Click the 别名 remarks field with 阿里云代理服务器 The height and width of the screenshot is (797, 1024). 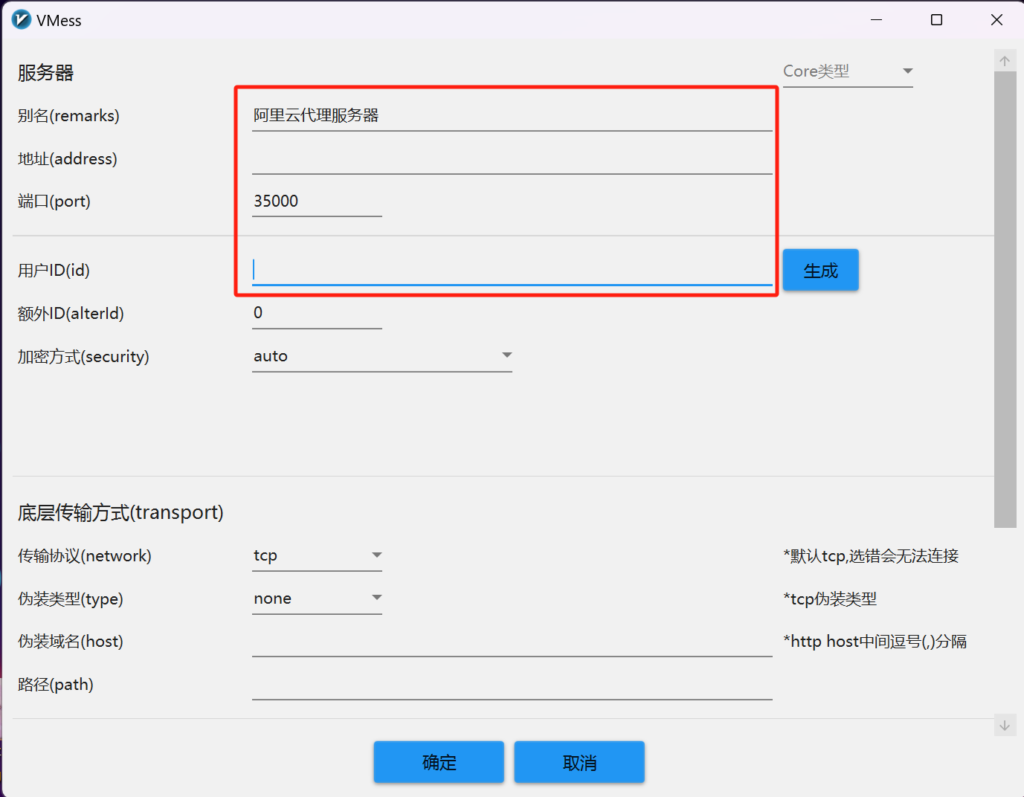(511, 116)
